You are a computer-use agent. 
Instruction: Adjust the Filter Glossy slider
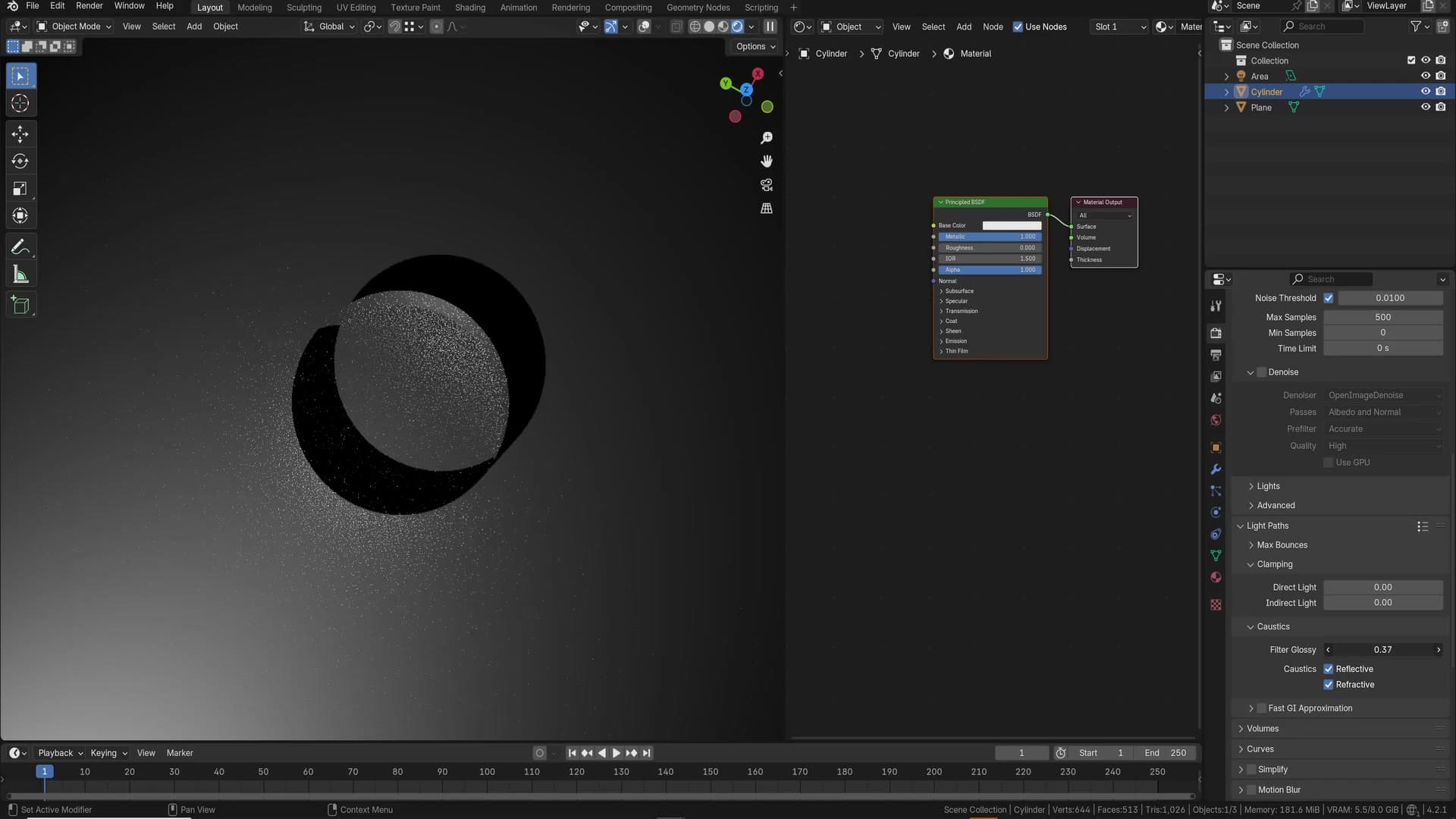click(x=1383, y=650)
